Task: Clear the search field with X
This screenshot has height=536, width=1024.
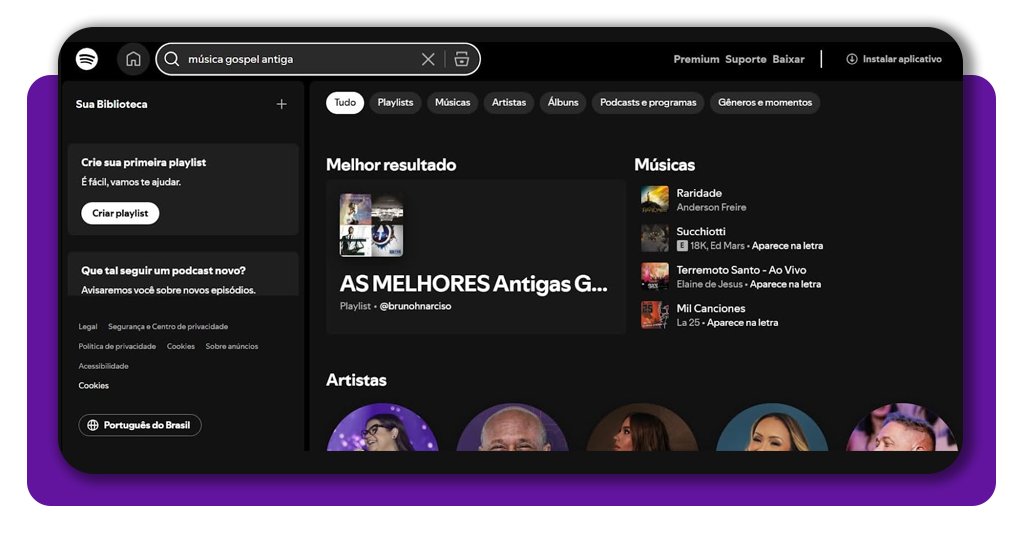Action: [428, 59]
